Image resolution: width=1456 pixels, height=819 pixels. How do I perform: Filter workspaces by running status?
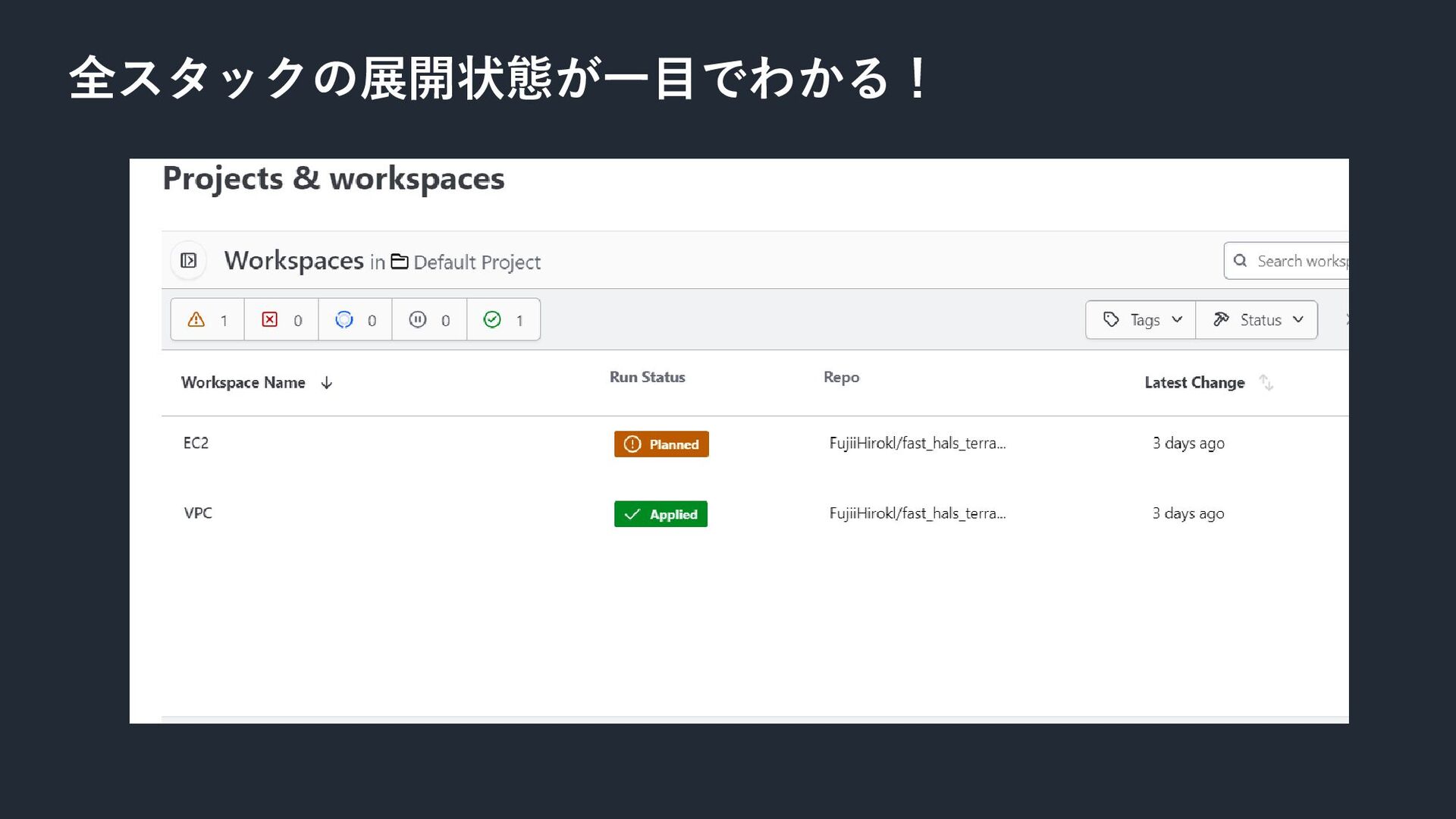[355, 320]
